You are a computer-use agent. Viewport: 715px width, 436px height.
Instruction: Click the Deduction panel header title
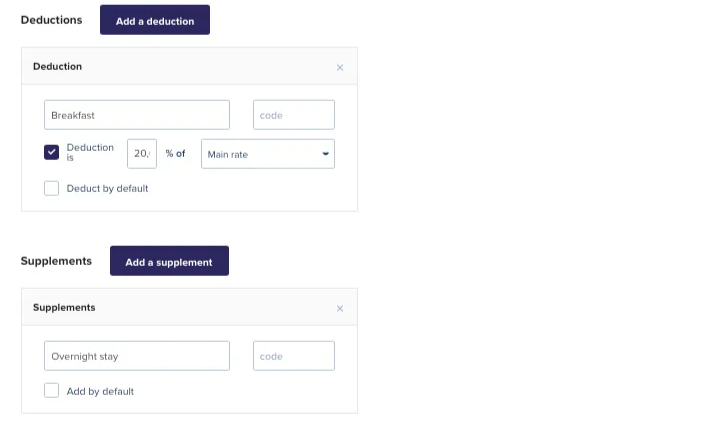pyautogui.click(x=58, y=67)
